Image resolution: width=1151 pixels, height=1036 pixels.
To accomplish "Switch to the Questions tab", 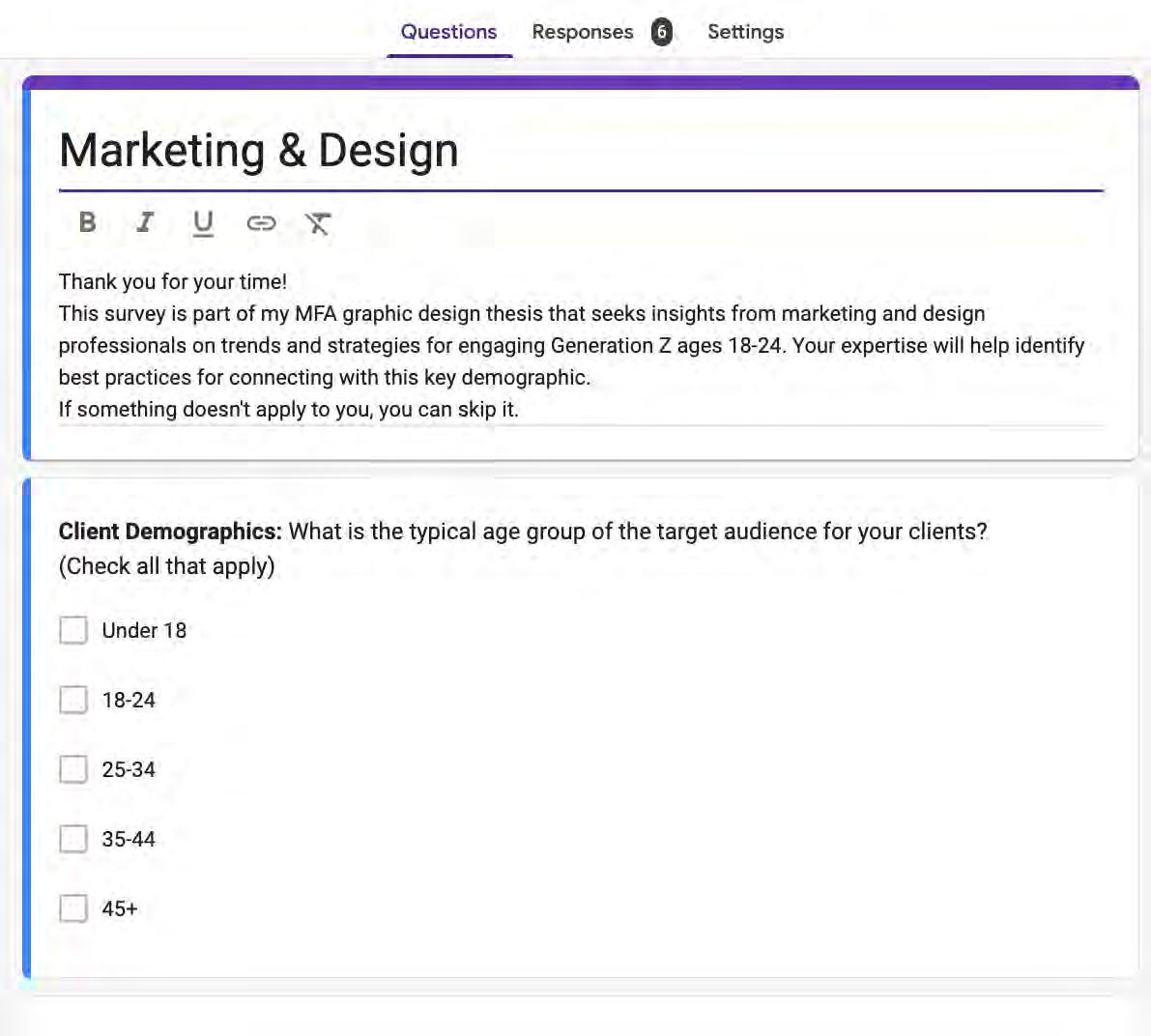I will [x=448, y=32].
